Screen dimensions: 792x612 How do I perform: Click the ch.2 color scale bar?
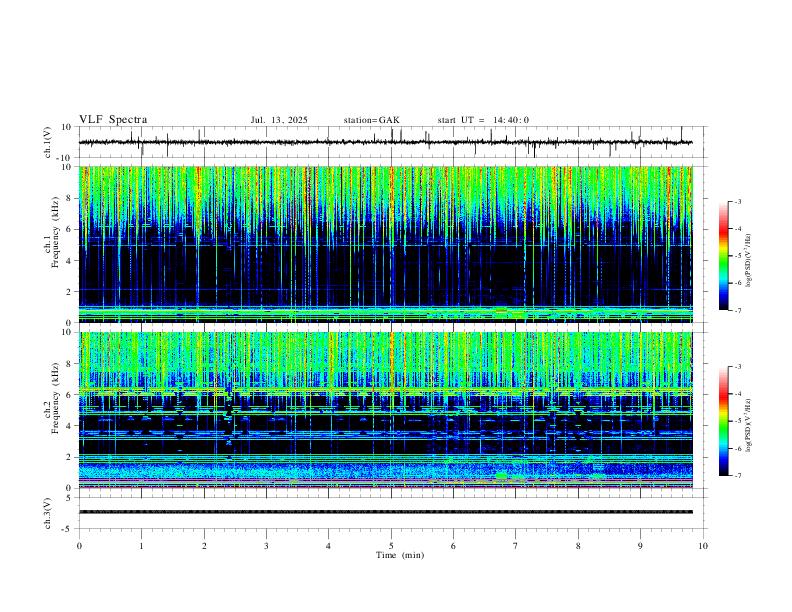point(724,421)
